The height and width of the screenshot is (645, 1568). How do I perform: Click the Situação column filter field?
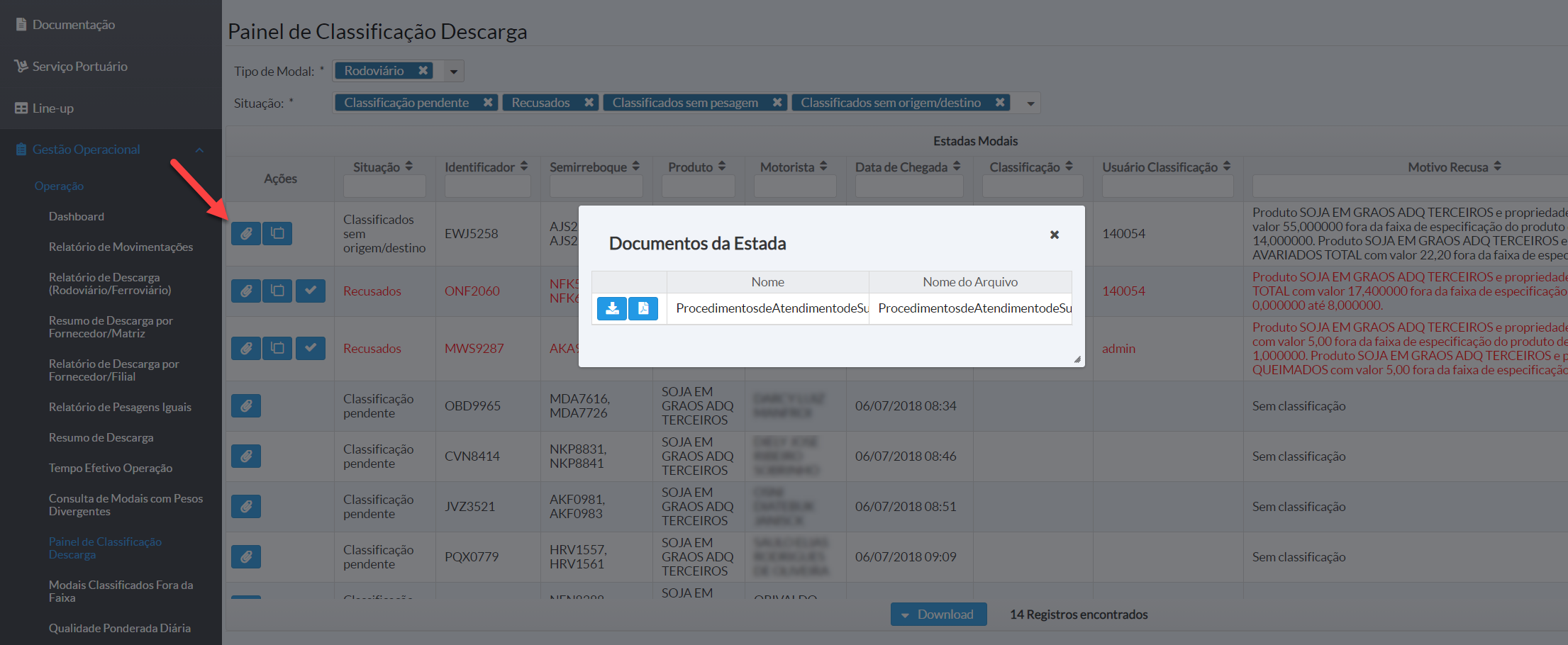(384, 186)
